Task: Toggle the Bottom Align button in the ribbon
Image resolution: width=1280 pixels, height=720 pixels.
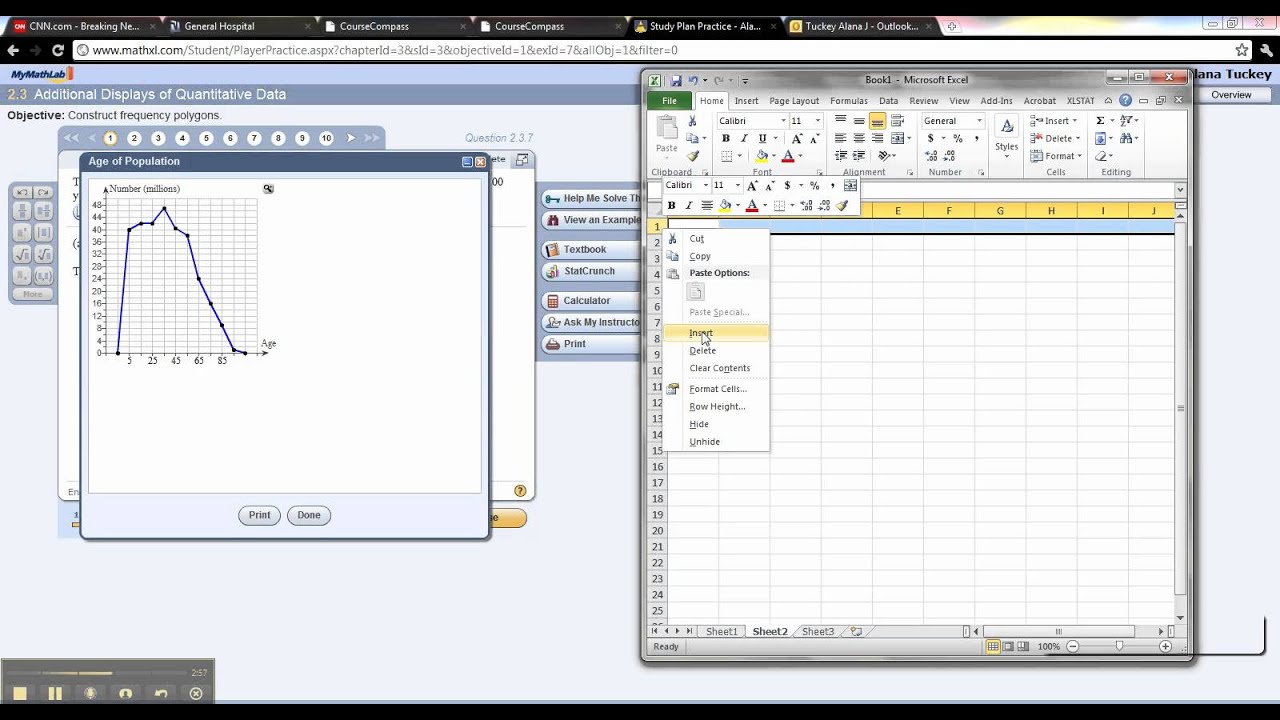Action: click(877, 121)
